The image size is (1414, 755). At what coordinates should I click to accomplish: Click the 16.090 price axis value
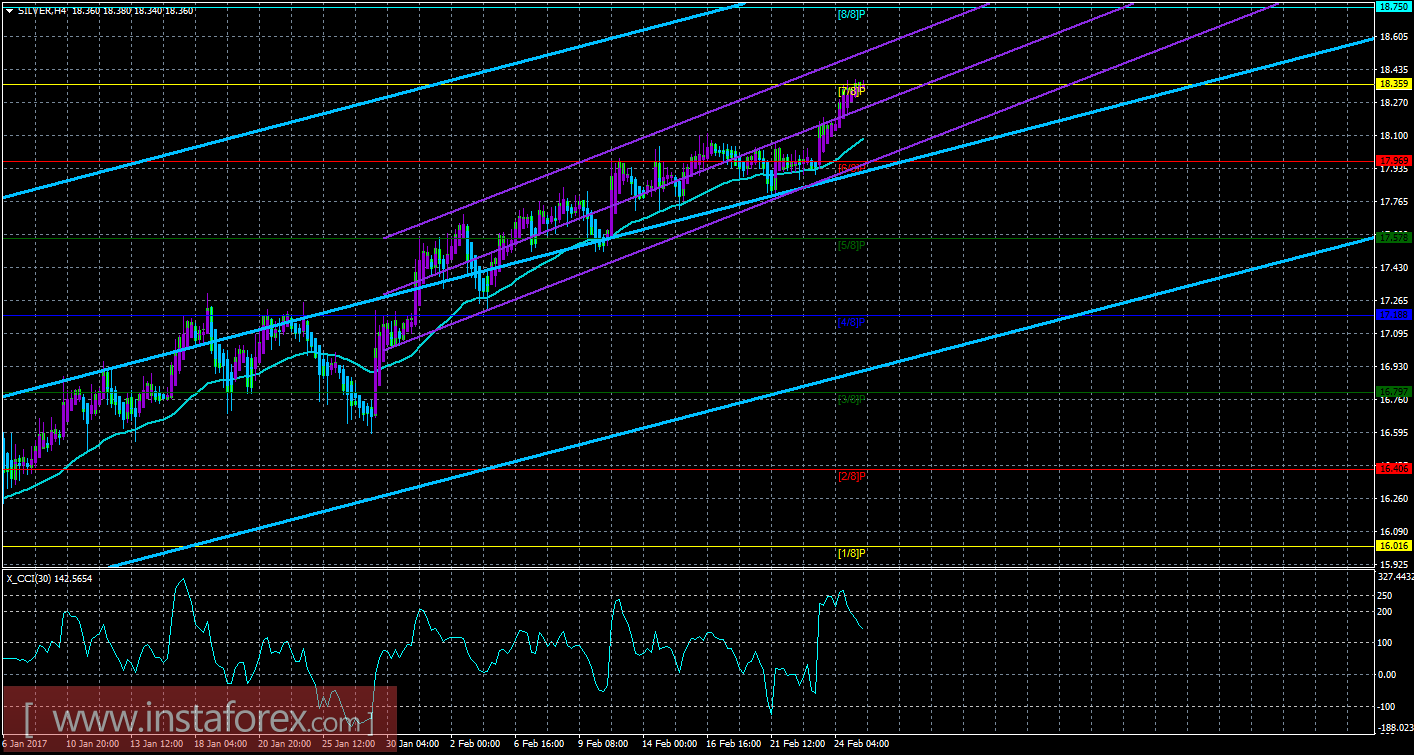point(1393,532)
